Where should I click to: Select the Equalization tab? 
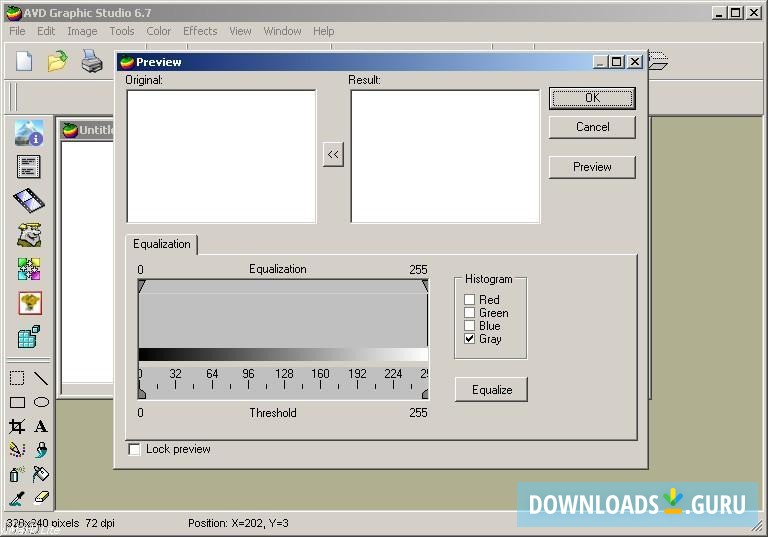(162, 244)
